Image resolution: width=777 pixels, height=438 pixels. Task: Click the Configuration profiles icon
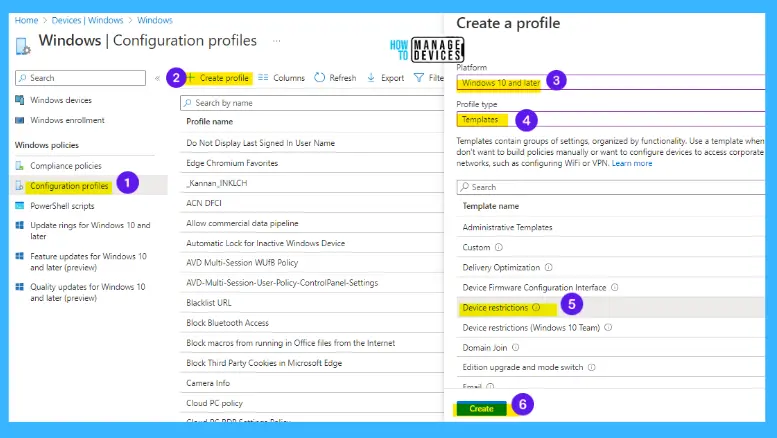(20, 186)
